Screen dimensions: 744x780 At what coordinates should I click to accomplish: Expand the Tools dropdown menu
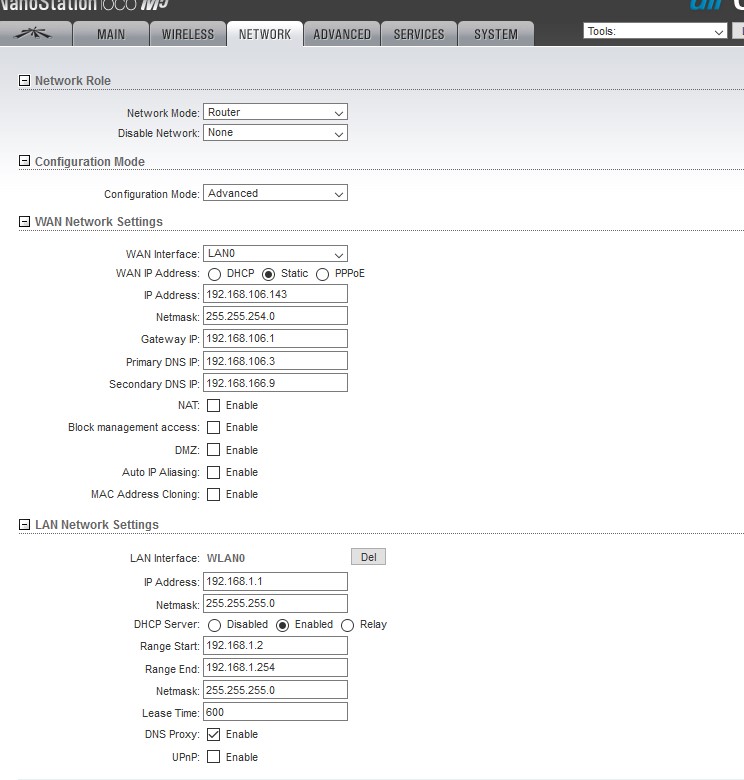655,32
